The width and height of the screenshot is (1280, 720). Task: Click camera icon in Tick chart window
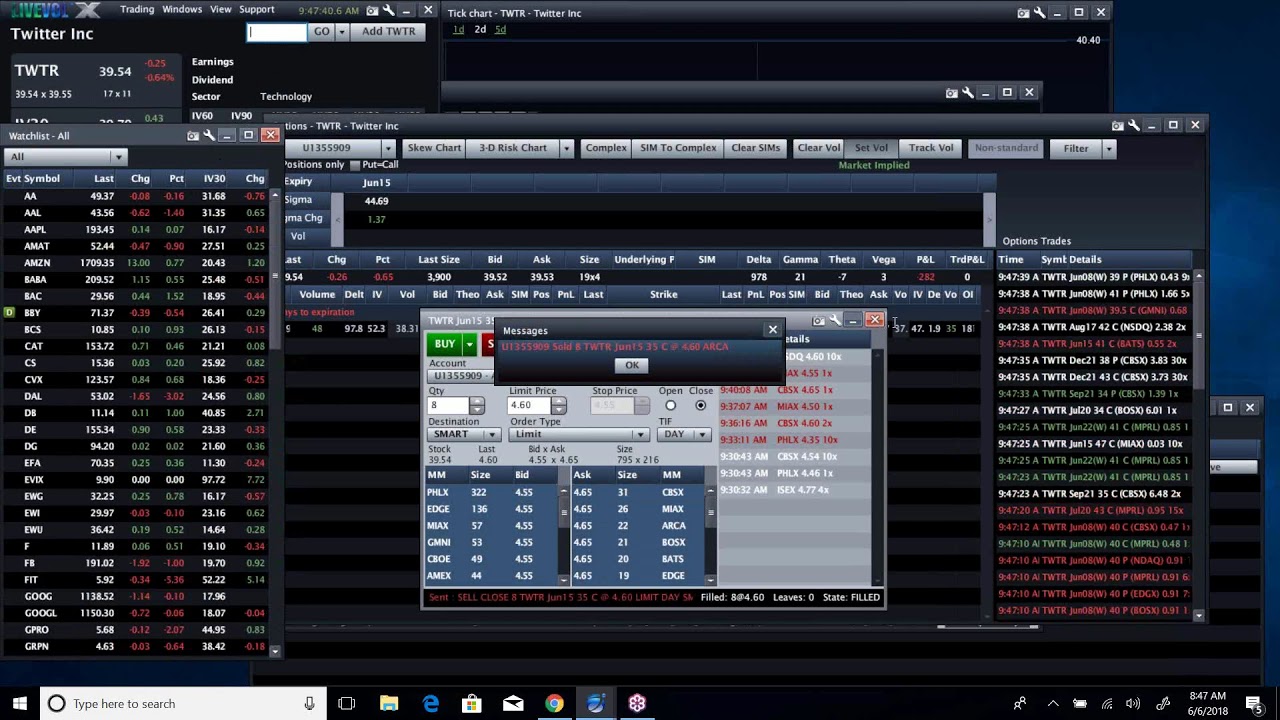point(1023,13)
